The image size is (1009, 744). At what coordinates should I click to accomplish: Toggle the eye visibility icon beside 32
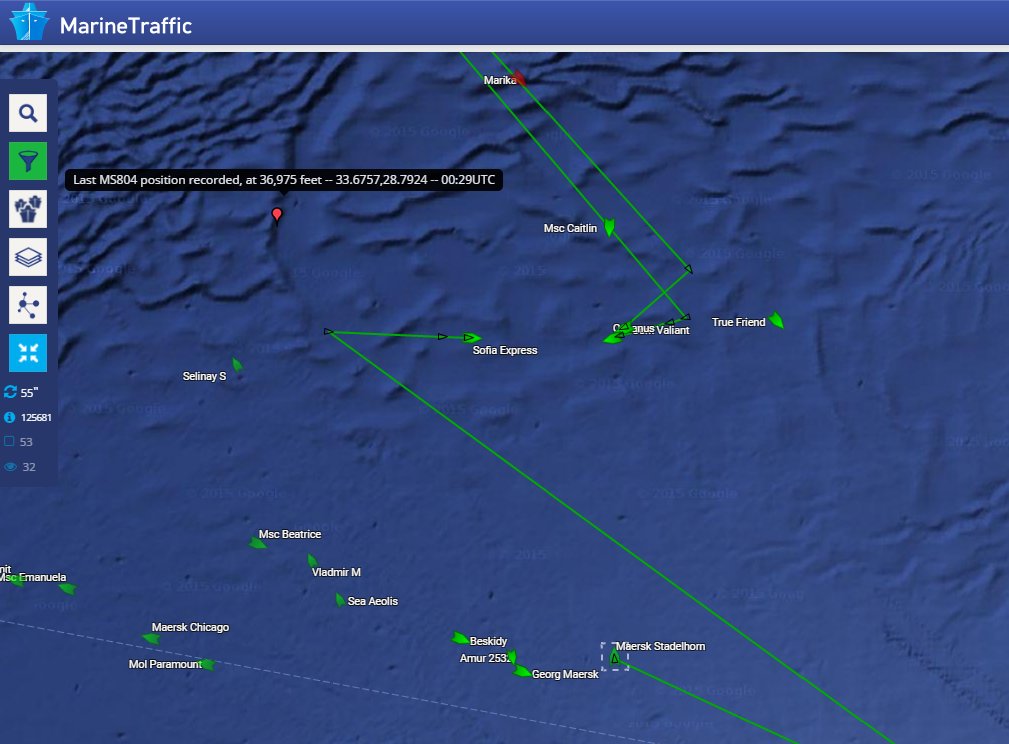pyautogui.click(x=10, y=467)
